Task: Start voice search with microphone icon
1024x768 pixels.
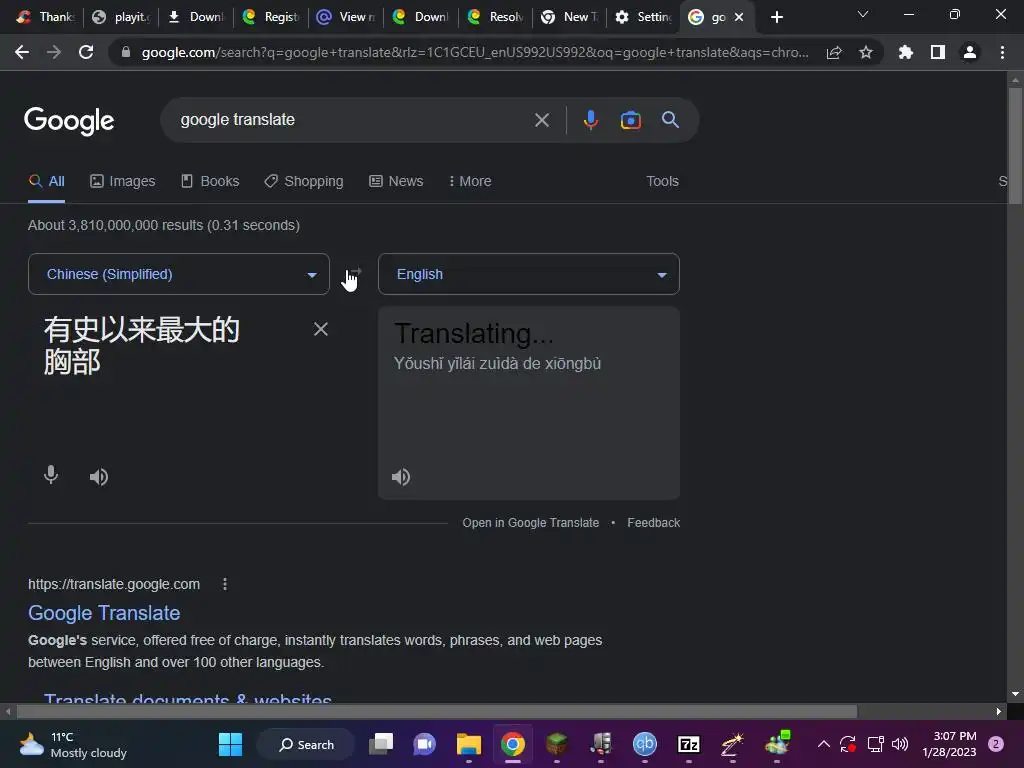Action: pyautogui.click(x=590, y=120)
